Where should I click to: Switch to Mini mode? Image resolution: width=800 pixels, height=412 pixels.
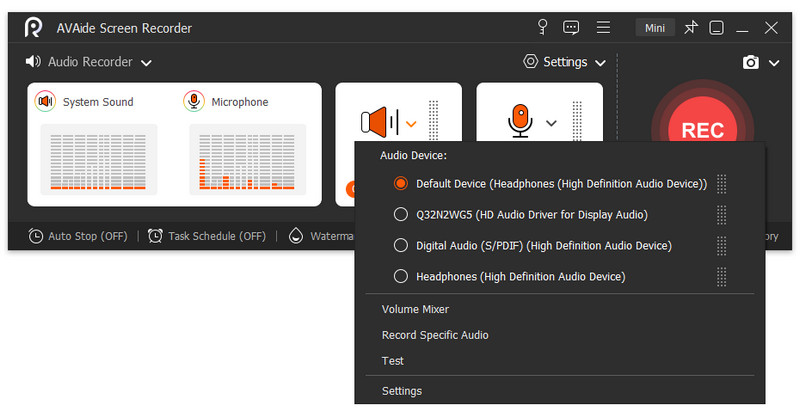(x=655, y=28)
